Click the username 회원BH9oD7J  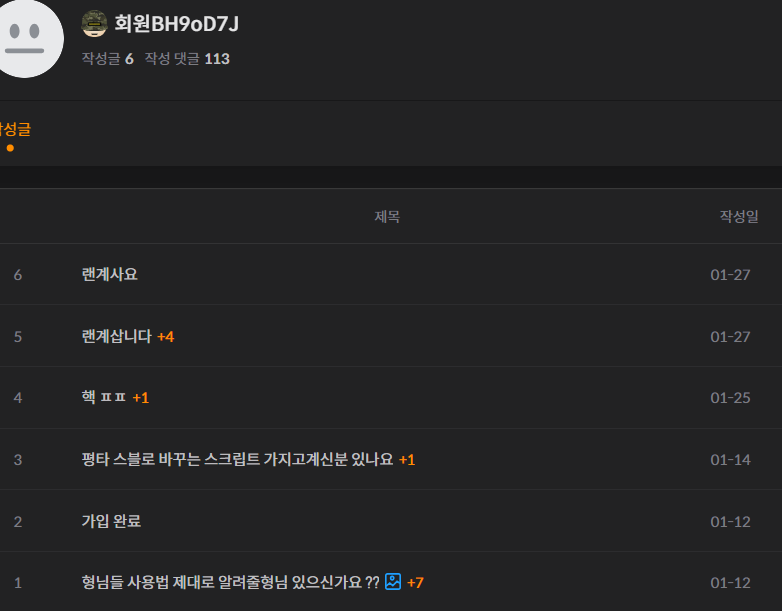(x=177, y=23)
